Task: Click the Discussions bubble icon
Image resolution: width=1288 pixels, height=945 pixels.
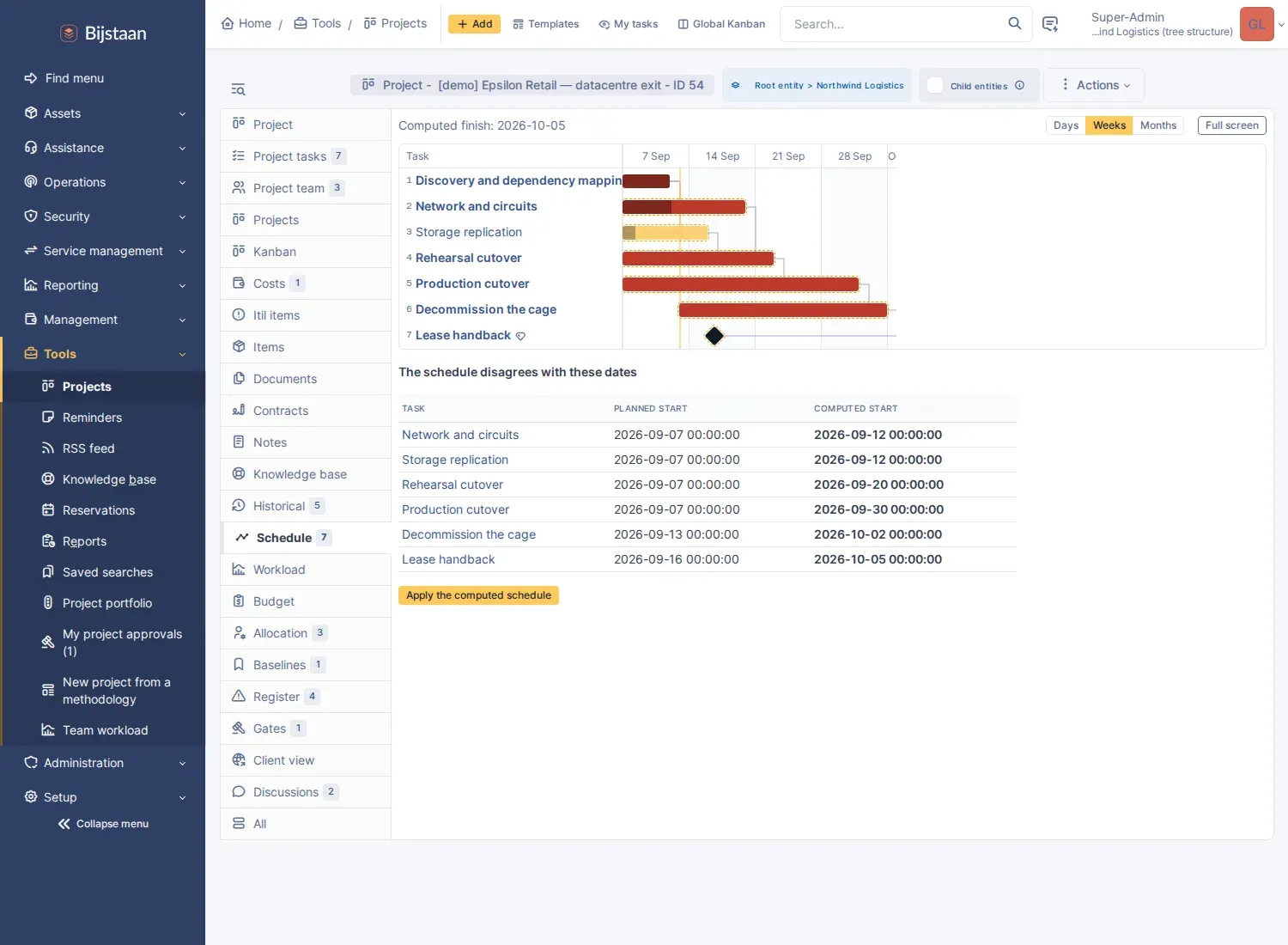Action: coord(239,791)
